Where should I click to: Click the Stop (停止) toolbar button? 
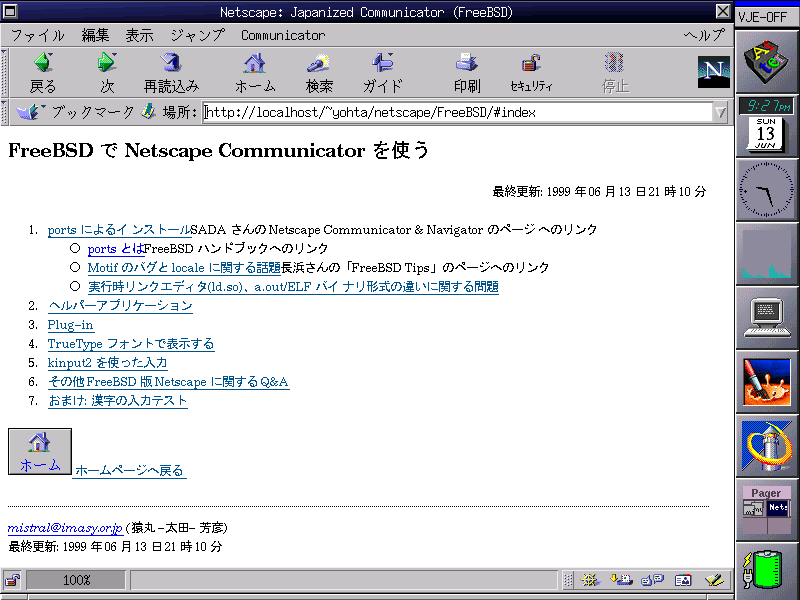point(615,72)
